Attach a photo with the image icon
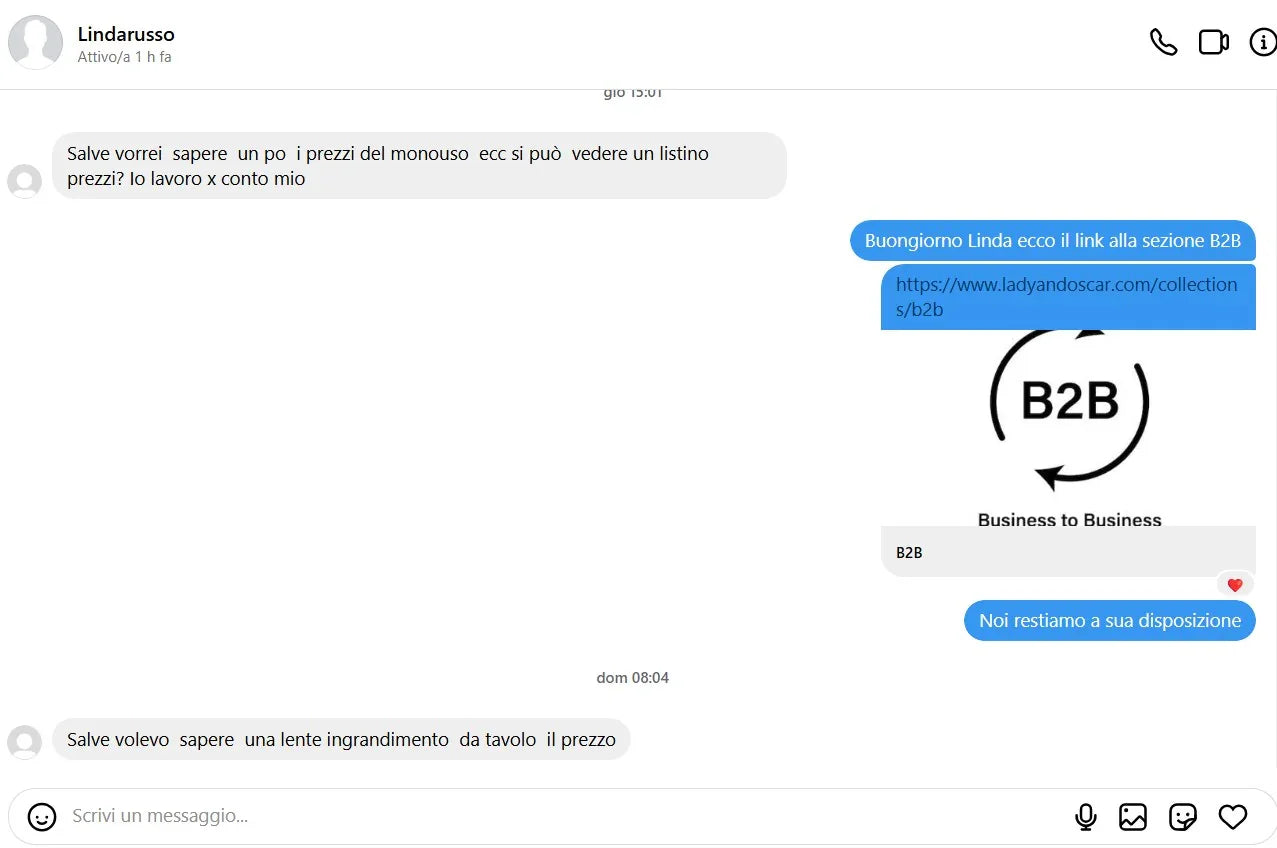The image size is (1277, 848). coord(1133,816)
